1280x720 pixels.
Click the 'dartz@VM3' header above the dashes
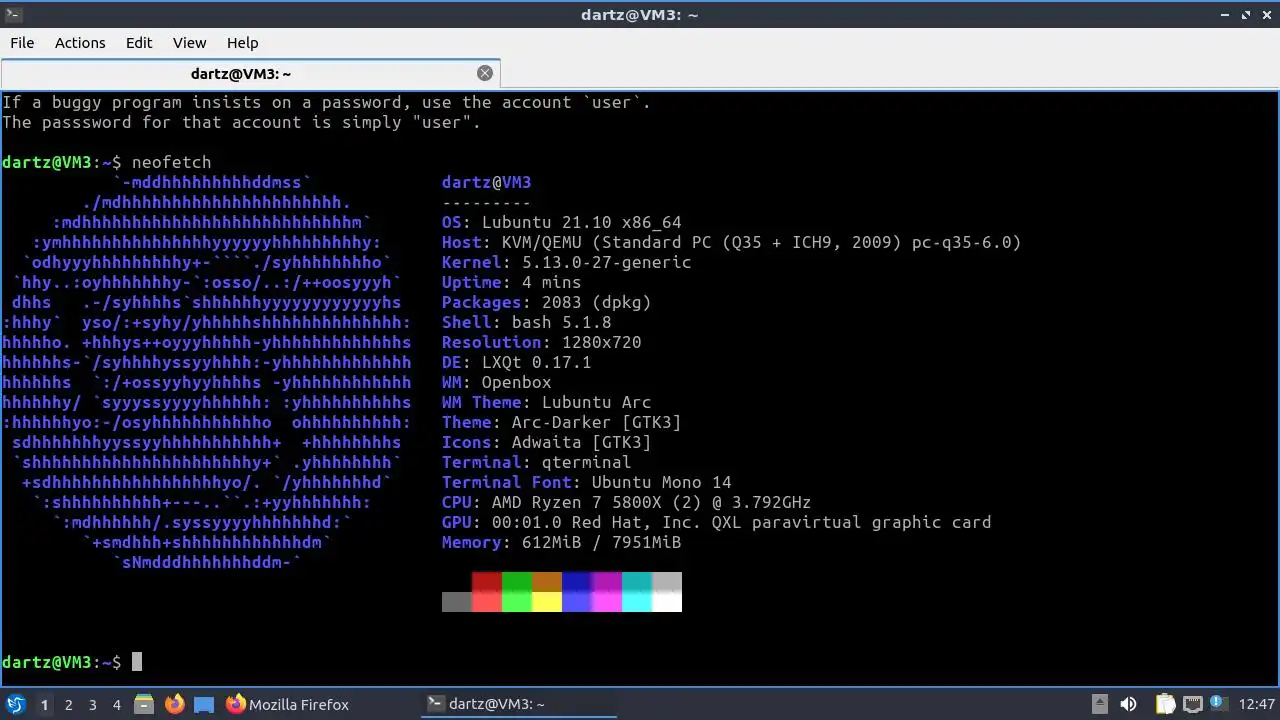[x=487, y=182]
